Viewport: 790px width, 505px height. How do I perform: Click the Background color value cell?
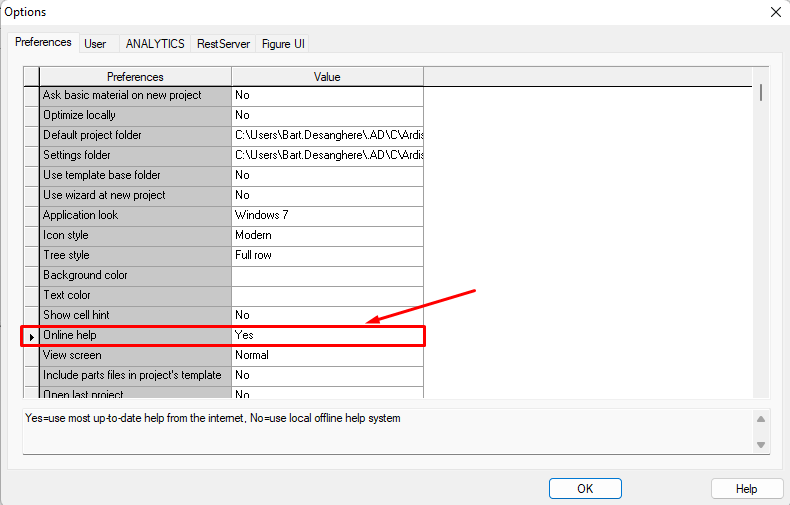coord(327,275)
